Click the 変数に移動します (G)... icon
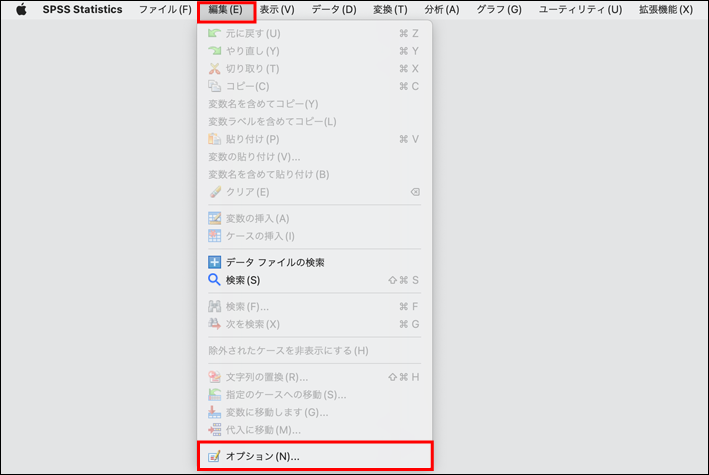This screenshot has width=709, height=475. click(214, 412)
